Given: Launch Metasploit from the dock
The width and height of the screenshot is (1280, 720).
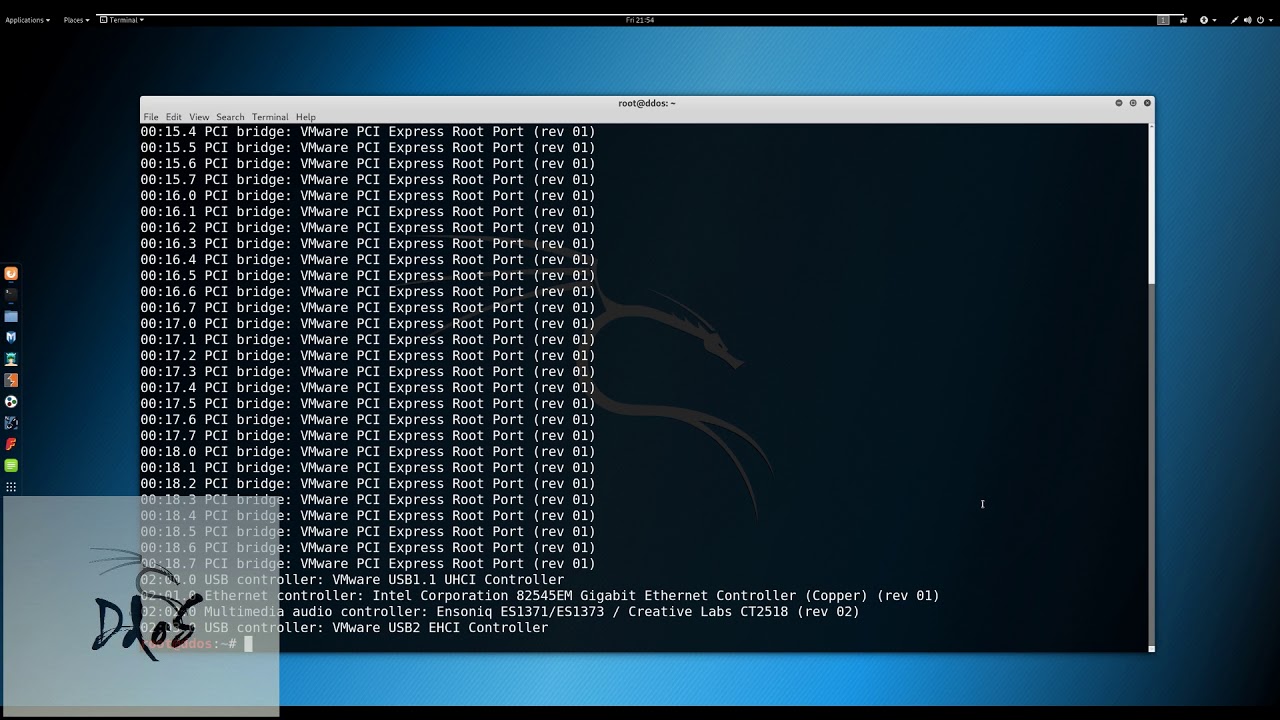Looking at the screenshot, I should tap(11, 338).
